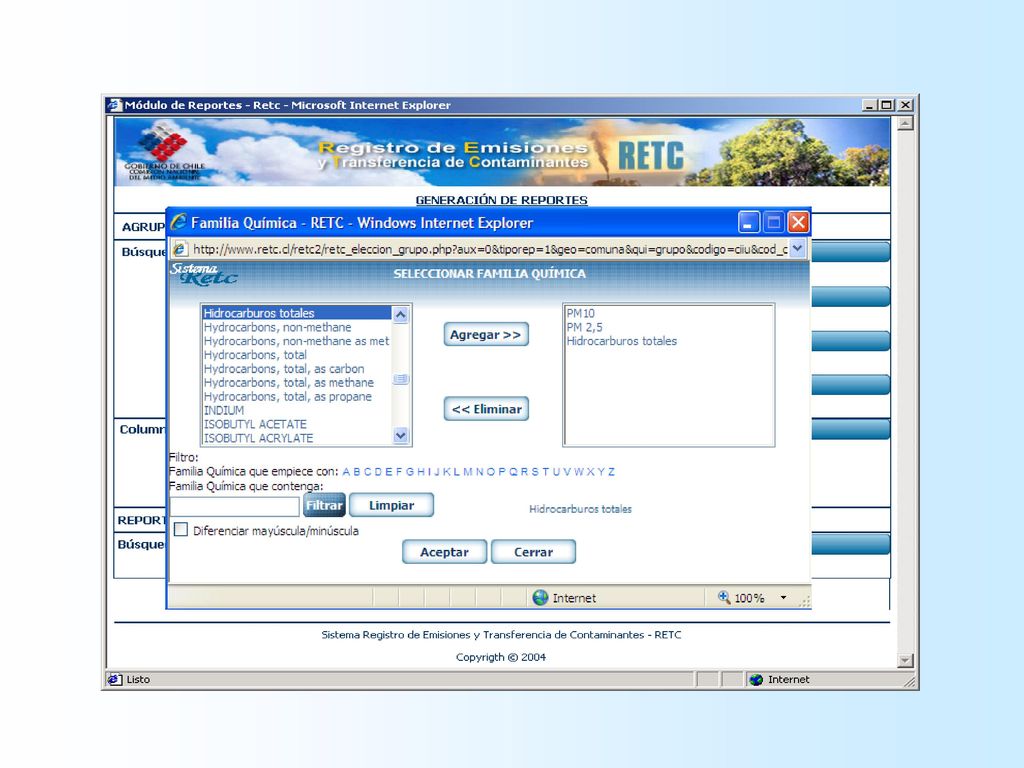Viewport: 1024px width, 768px height.
Task: Select Hydrocarbons, total, as methane item
Action: click(x=296, y=383)
